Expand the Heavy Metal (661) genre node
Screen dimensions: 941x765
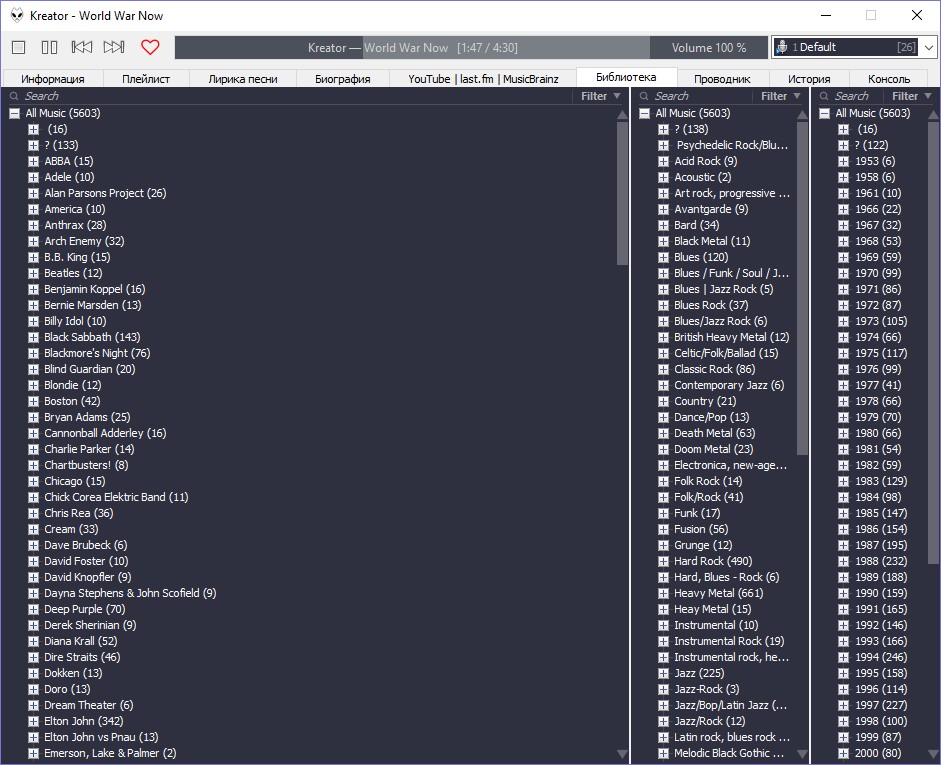click(x=663, y=593)
